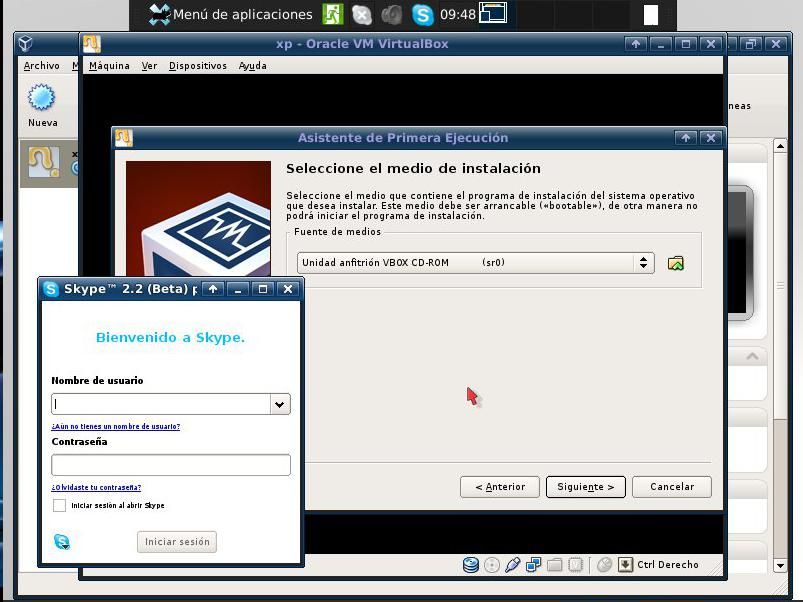The height and width of the screenshot is (602, 803).
Task: Open the Dispositivos menu
Action: tap(198, 66)
